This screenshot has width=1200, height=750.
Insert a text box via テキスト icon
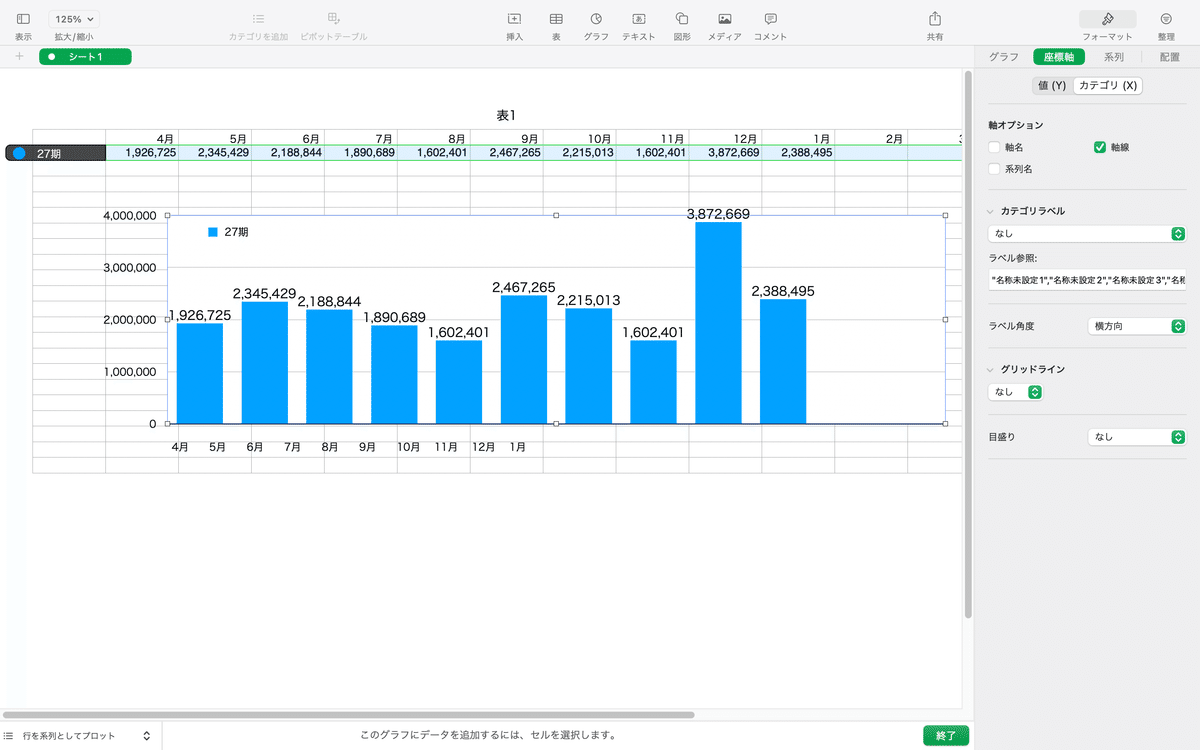pos(638,19)
